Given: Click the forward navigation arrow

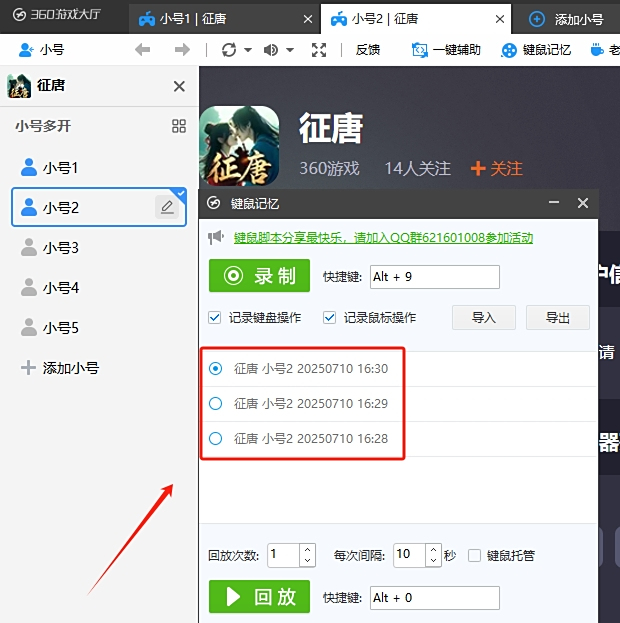Looking at the screenshot, I should pos(182,50).
